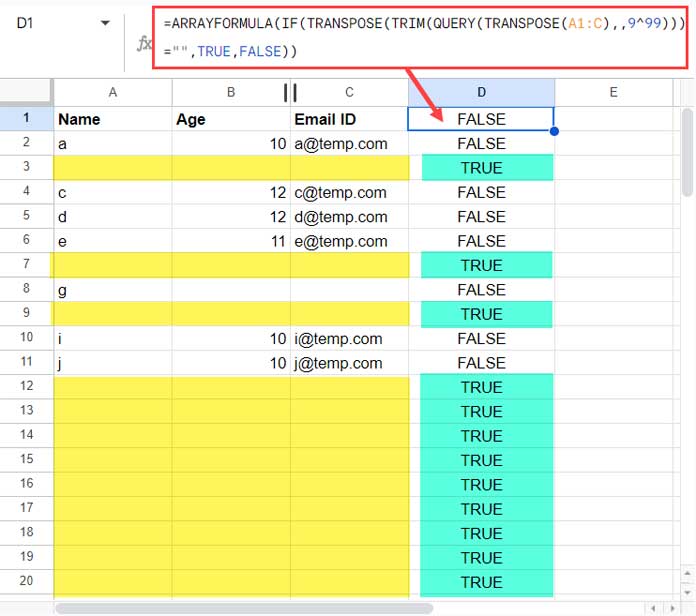This screenshot has width=696, height=616.
Task: Select cell D1 showing FALSE
Action: pos(481,119)
